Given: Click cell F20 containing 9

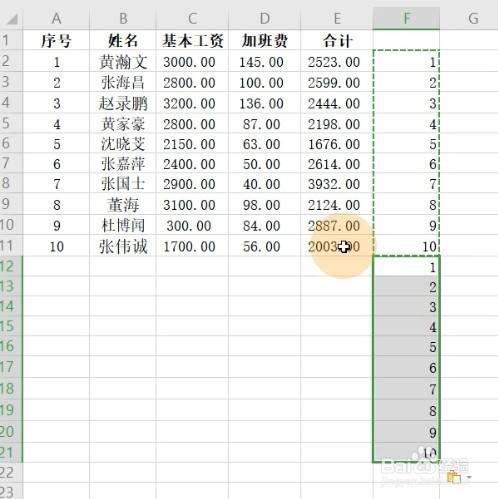Looking at the screenshot, I should pyautogui.click(x=406, y=432).
